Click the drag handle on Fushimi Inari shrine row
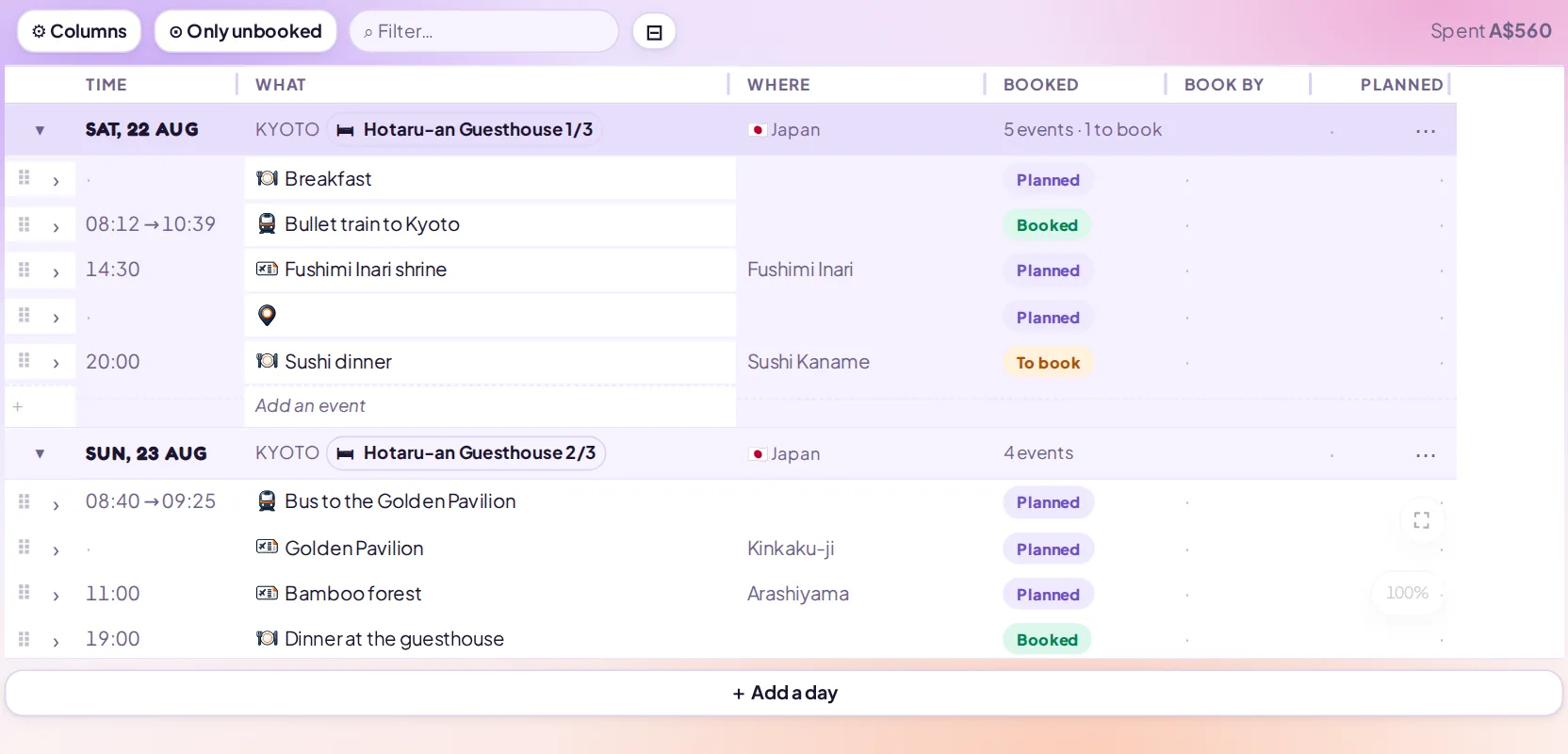The image size is (1568, 754). 24,270
